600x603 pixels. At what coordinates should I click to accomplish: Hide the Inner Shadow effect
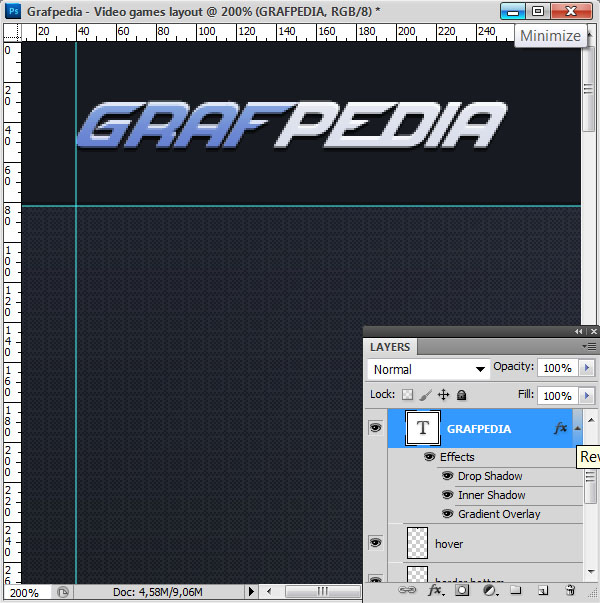[x=447, y=495]
